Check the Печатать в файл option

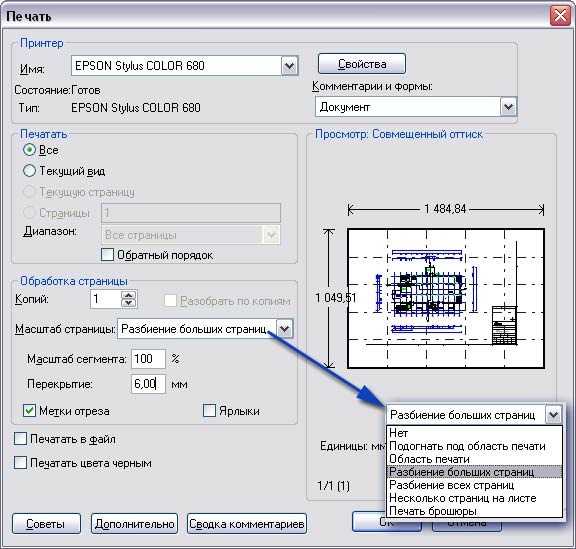[x=20, y=439]
